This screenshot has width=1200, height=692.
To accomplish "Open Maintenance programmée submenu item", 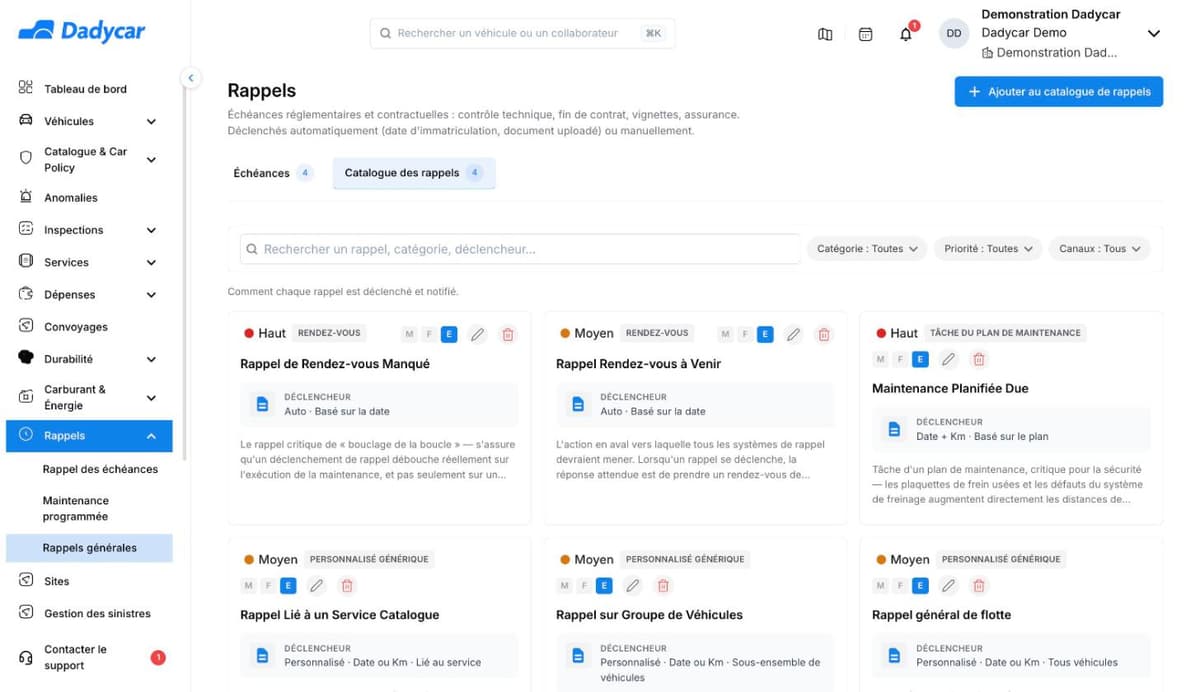I will click(76, 508).
